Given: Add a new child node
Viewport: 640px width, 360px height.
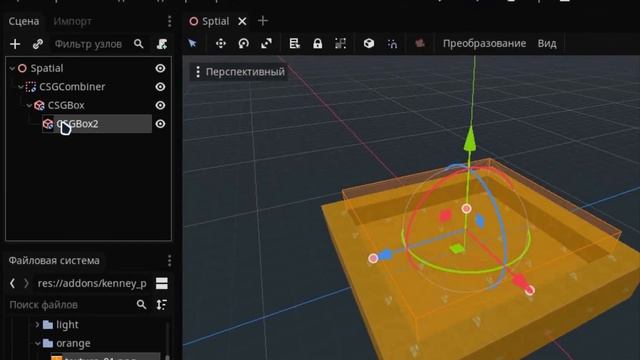Looking at the screenshot, I should [x=15, y=44].
